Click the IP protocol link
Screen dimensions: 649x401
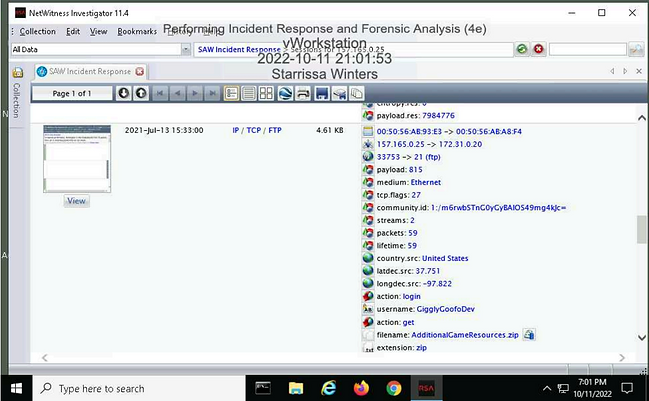pos(236,130)
